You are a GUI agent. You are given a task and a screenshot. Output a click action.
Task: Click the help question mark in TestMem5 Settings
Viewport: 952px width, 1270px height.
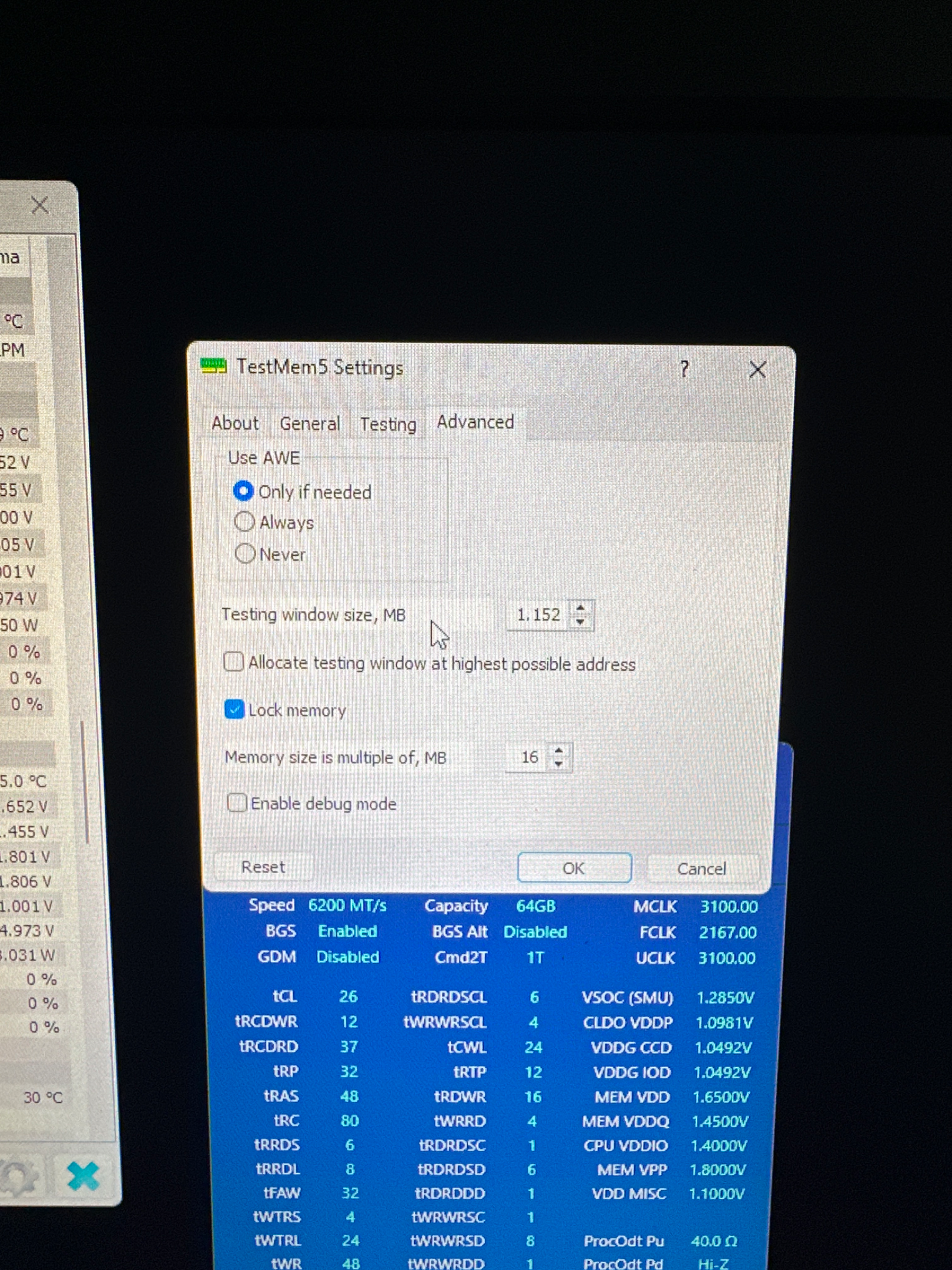[x=684, y=369]
